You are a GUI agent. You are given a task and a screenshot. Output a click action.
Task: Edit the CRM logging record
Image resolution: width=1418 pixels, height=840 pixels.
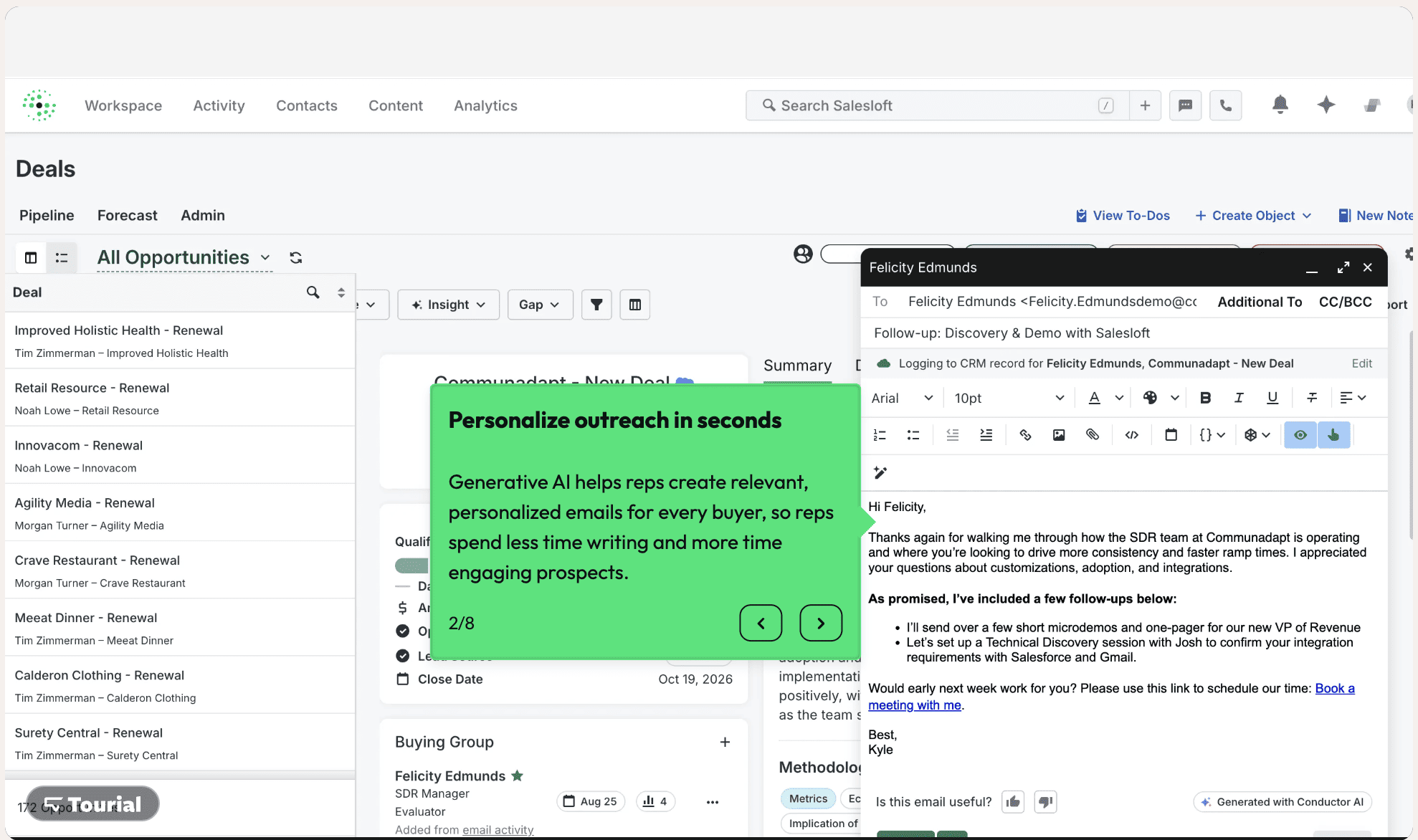(x=1361, y=363)
